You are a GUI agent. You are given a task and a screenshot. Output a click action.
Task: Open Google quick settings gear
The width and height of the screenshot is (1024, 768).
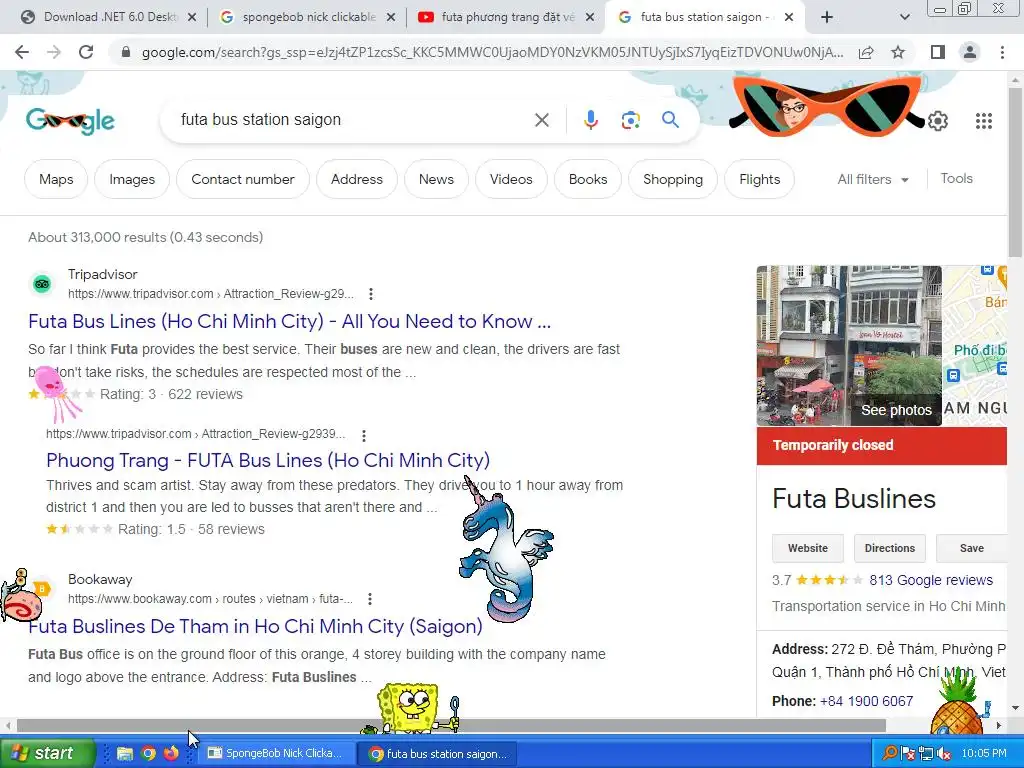938,121
